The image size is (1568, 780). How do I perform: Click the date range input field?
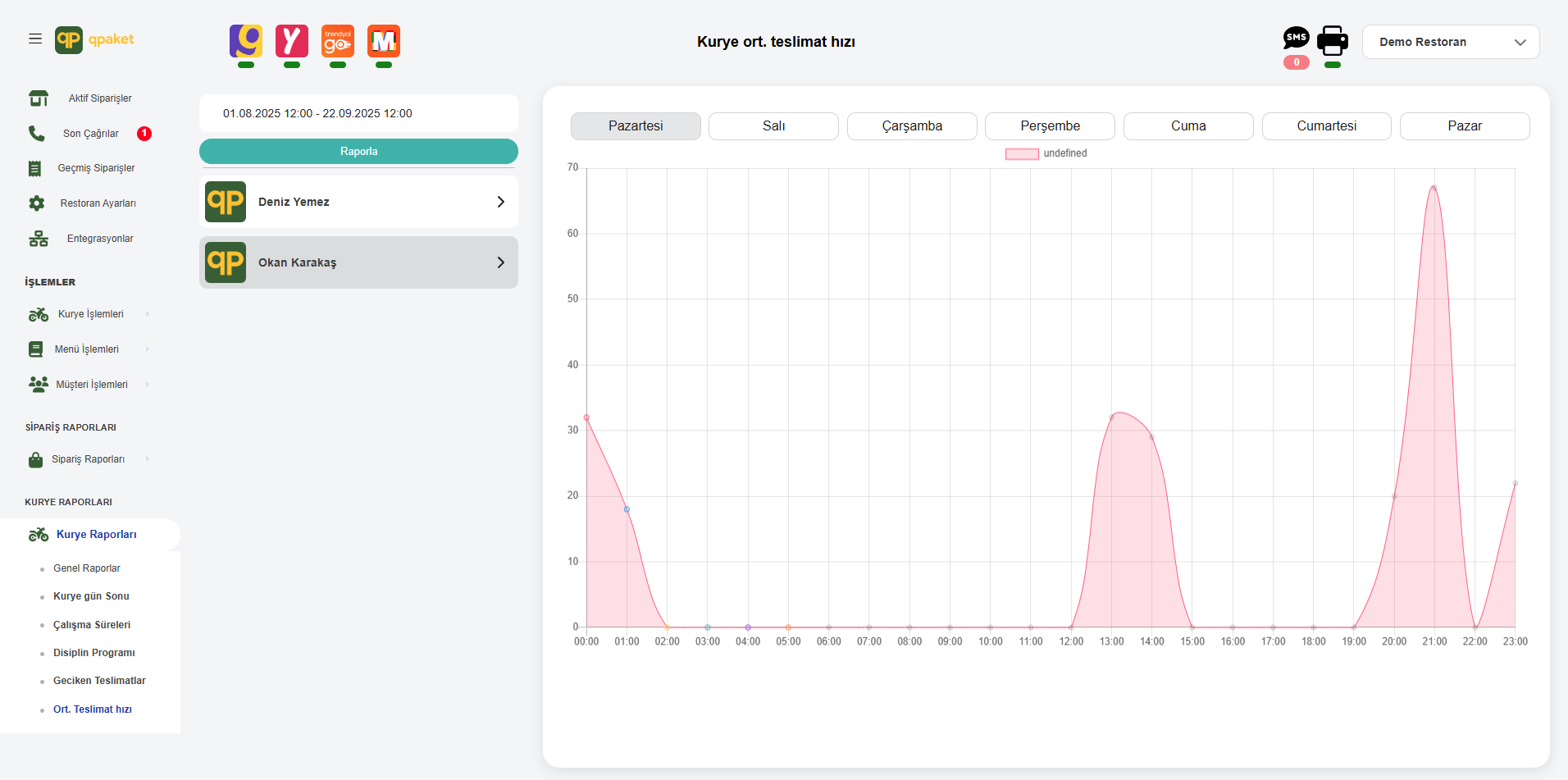click(x=358, y=113)
